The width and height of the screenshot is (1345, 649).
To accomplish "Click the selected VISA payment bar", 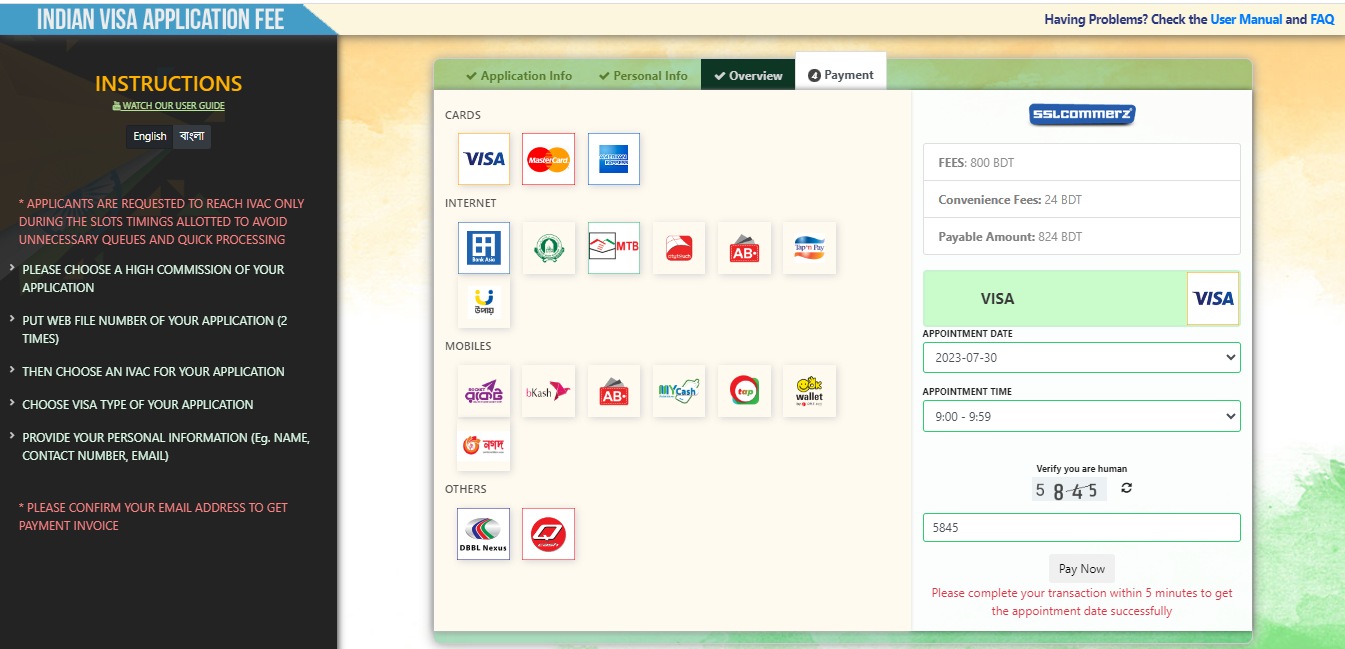I will (x=1081, y=298).
